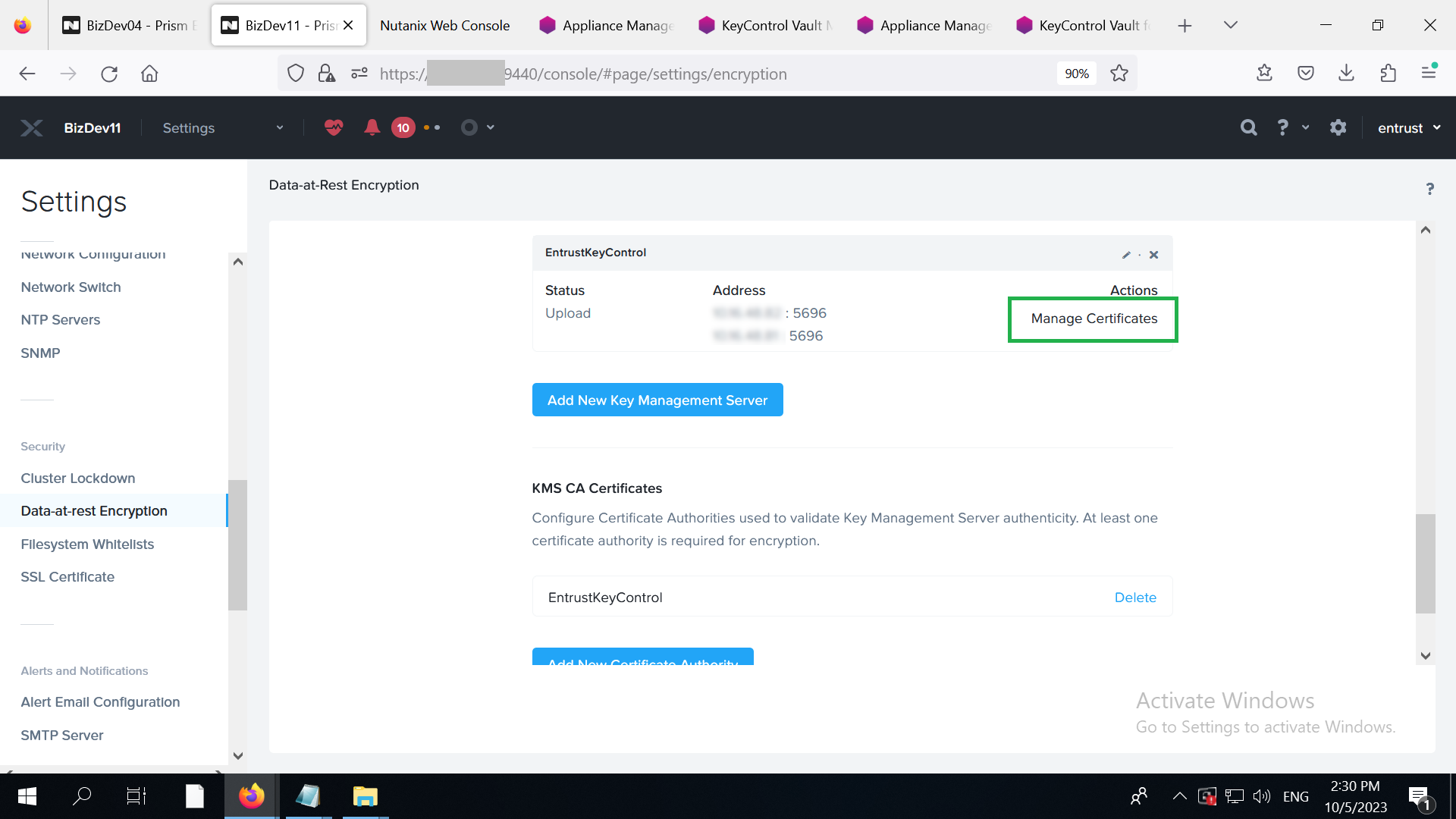Viewport: 1456px width, 819px height.
Task: Select Network Switch in settings sidebar
Action: click(71, 287)
